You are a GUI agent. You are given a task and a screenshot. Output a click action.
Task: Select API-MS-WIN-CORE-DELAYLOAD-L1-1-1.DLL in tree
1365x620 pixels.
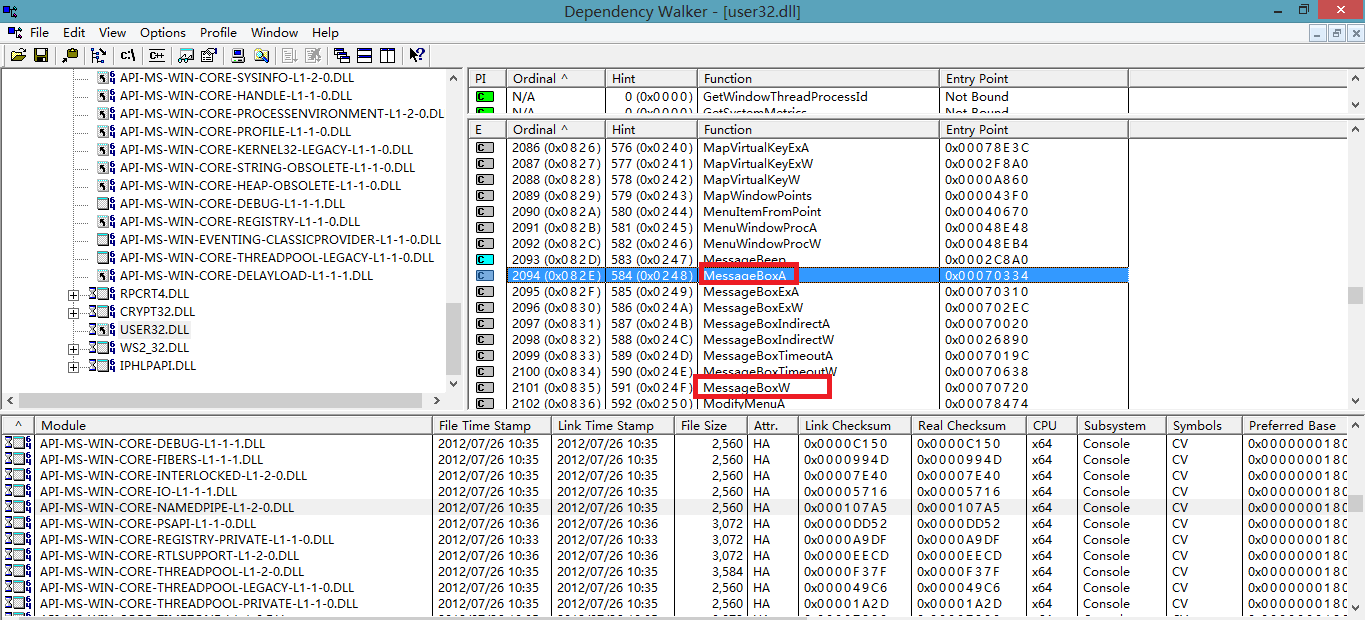point(246,275)
